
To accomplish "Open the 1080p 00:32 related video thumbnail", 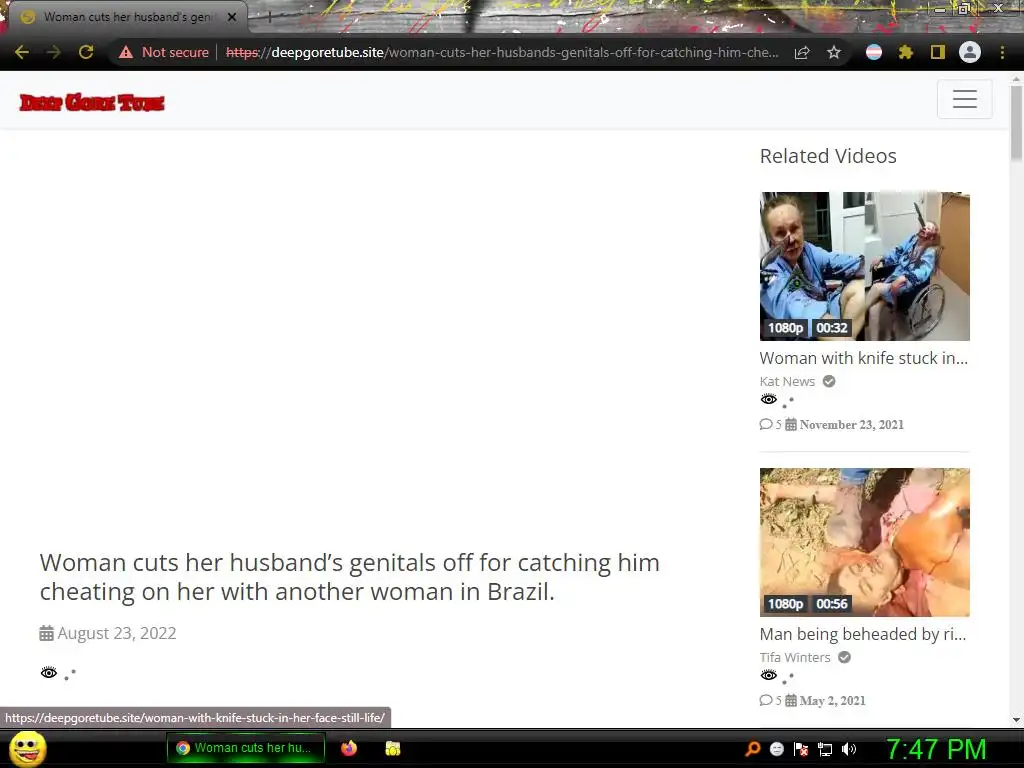I will pos(865,266).
